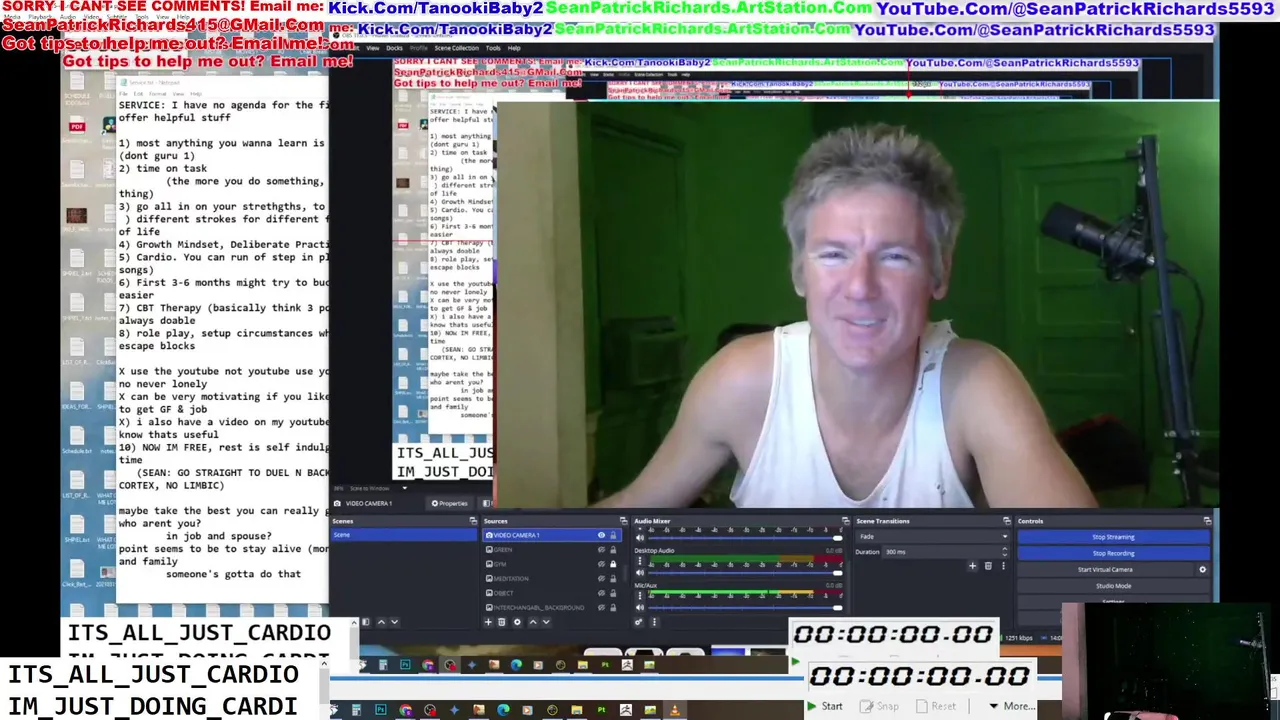Toggle visibility of GYM source
Viewport: 1280px width, 720px height.
(601, 564)
